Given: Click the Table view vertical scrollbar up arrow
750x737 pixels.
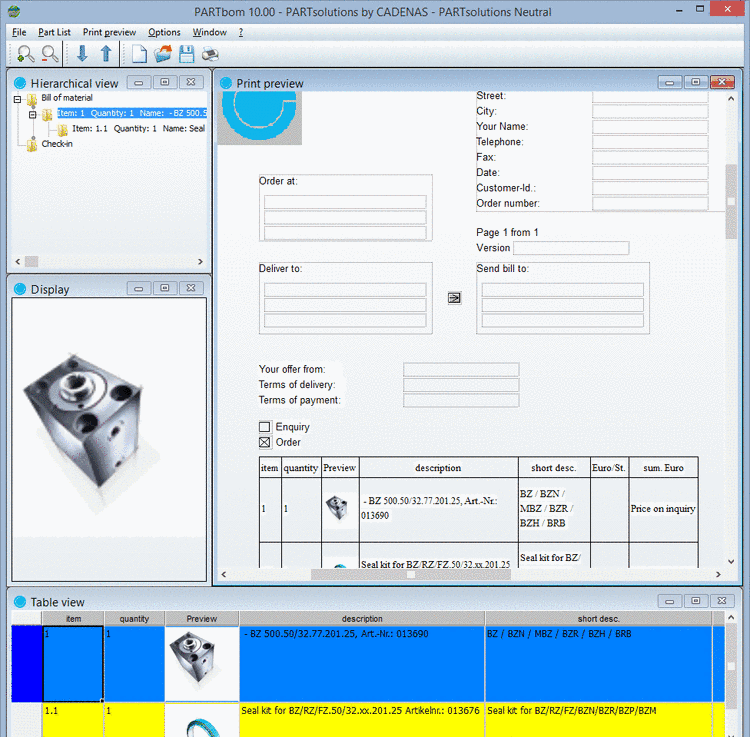Looking at the screenshot, I should tap(731, 617).
